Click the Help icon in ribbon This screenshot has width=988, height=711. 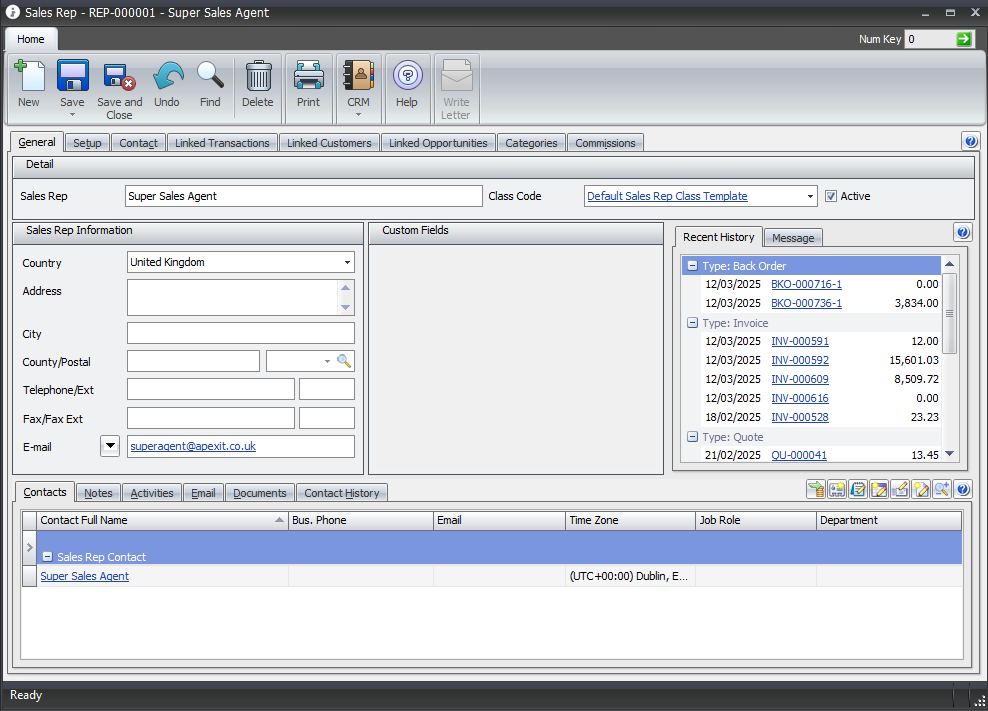click(407, 77)
